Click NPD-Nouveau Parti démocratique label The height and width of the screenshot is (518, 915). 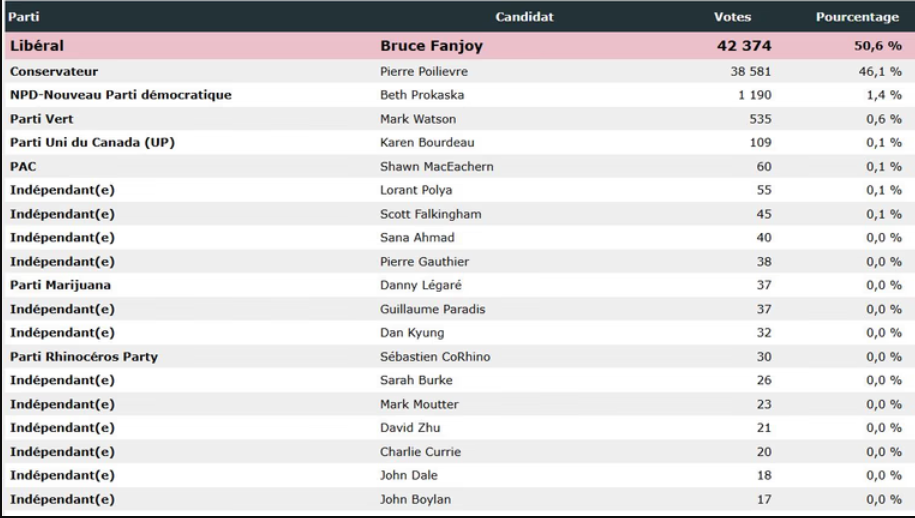pyautogui.click(x=121, y=95)
